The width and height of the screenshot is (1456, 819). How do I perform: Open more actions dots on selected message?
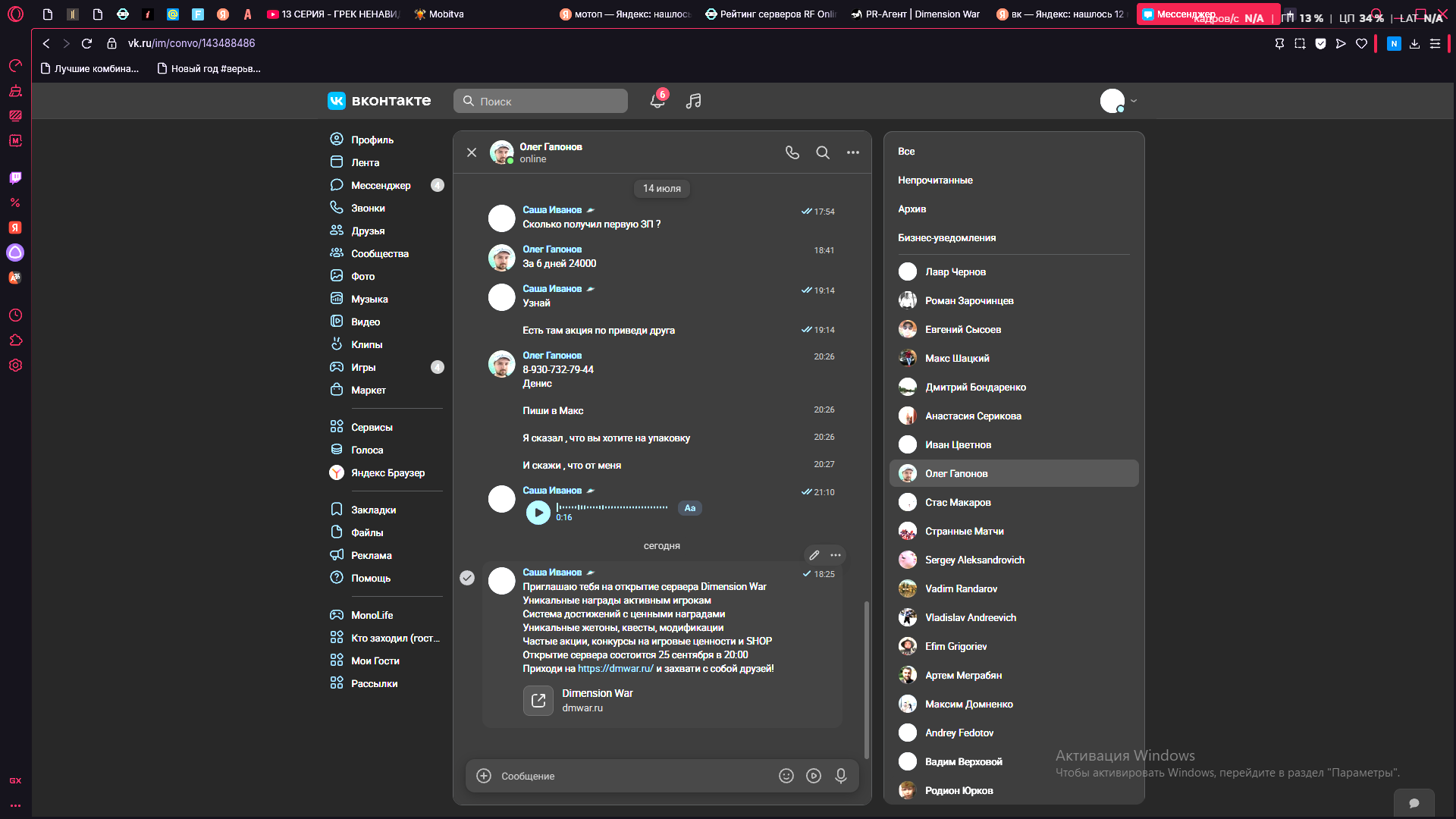tap(836, 555)
